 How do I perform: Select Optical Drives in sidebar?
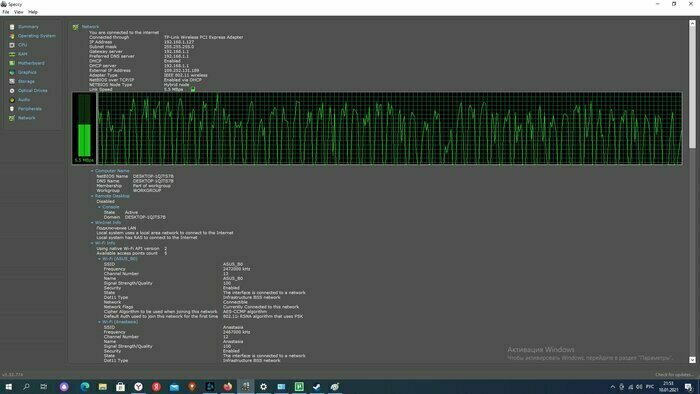coord(33,91)
